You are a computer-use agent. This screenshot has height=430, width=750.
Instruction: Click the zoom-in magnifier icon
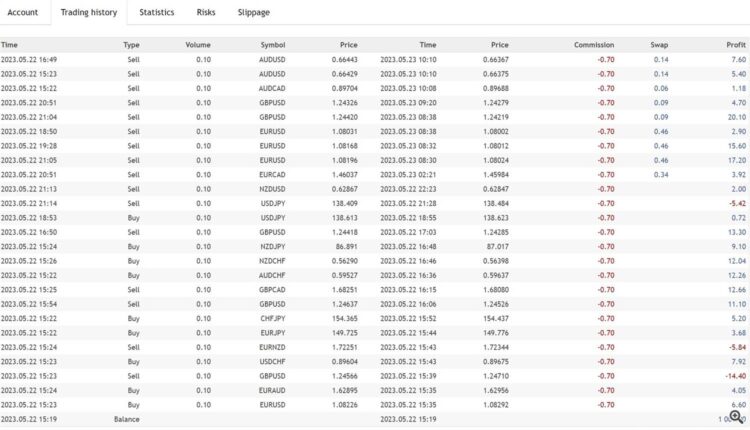(x=737, y=415)
